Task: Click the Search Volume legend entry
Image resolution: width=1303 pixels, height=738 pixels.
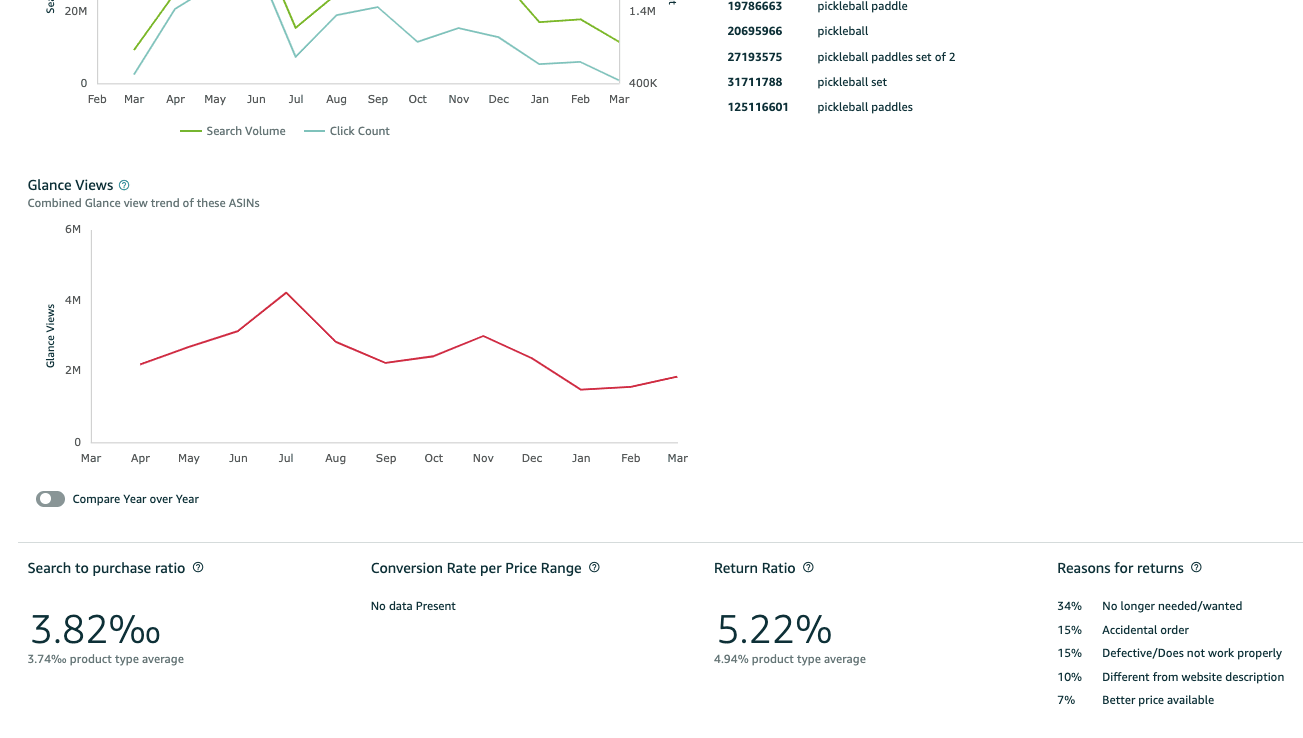Action: pos(233,131)
